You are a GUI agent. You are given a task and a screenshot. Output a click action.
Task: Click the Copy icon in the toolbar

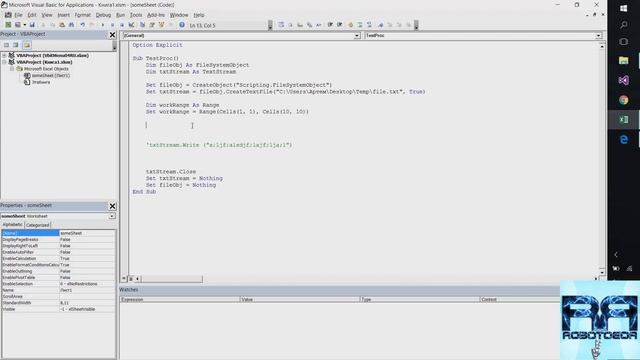pyautogui.click(x=52, y=25)
